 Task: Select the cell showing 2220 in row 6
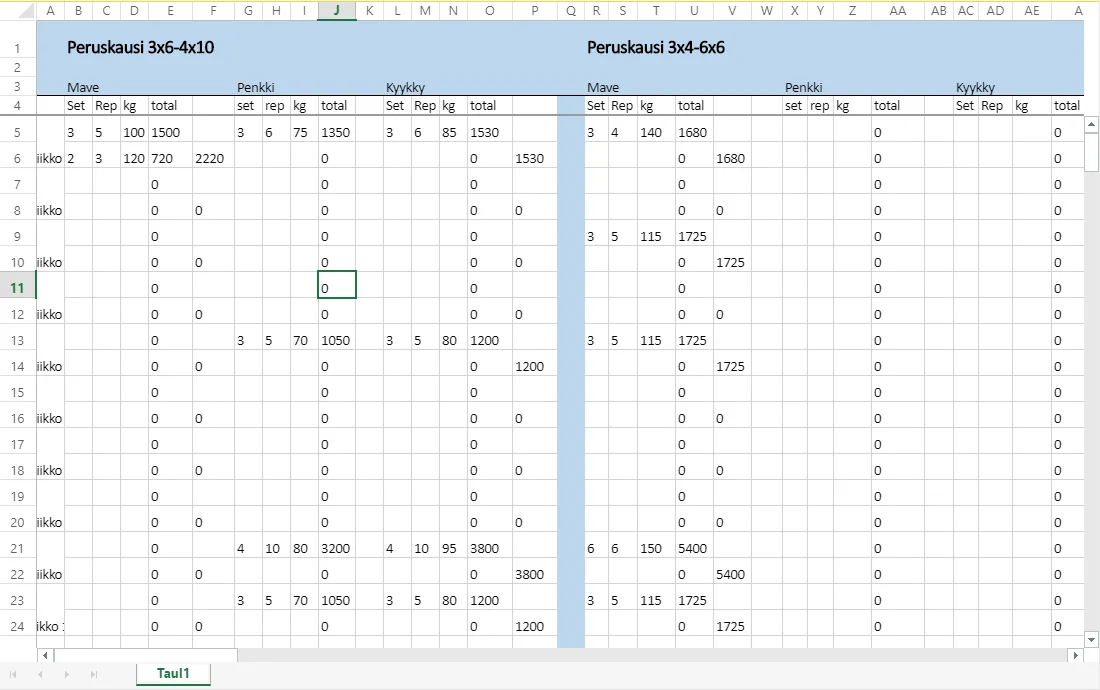(x=213, y=158)
